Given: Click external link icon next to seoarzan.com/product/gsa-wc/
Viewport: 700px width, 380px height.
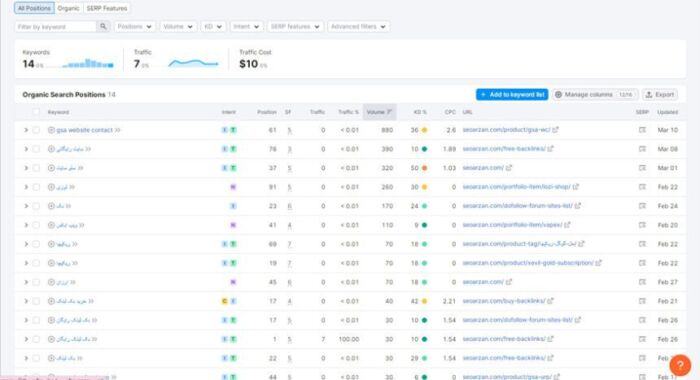Looking at the screenshot, I should [x=555, y=130].
